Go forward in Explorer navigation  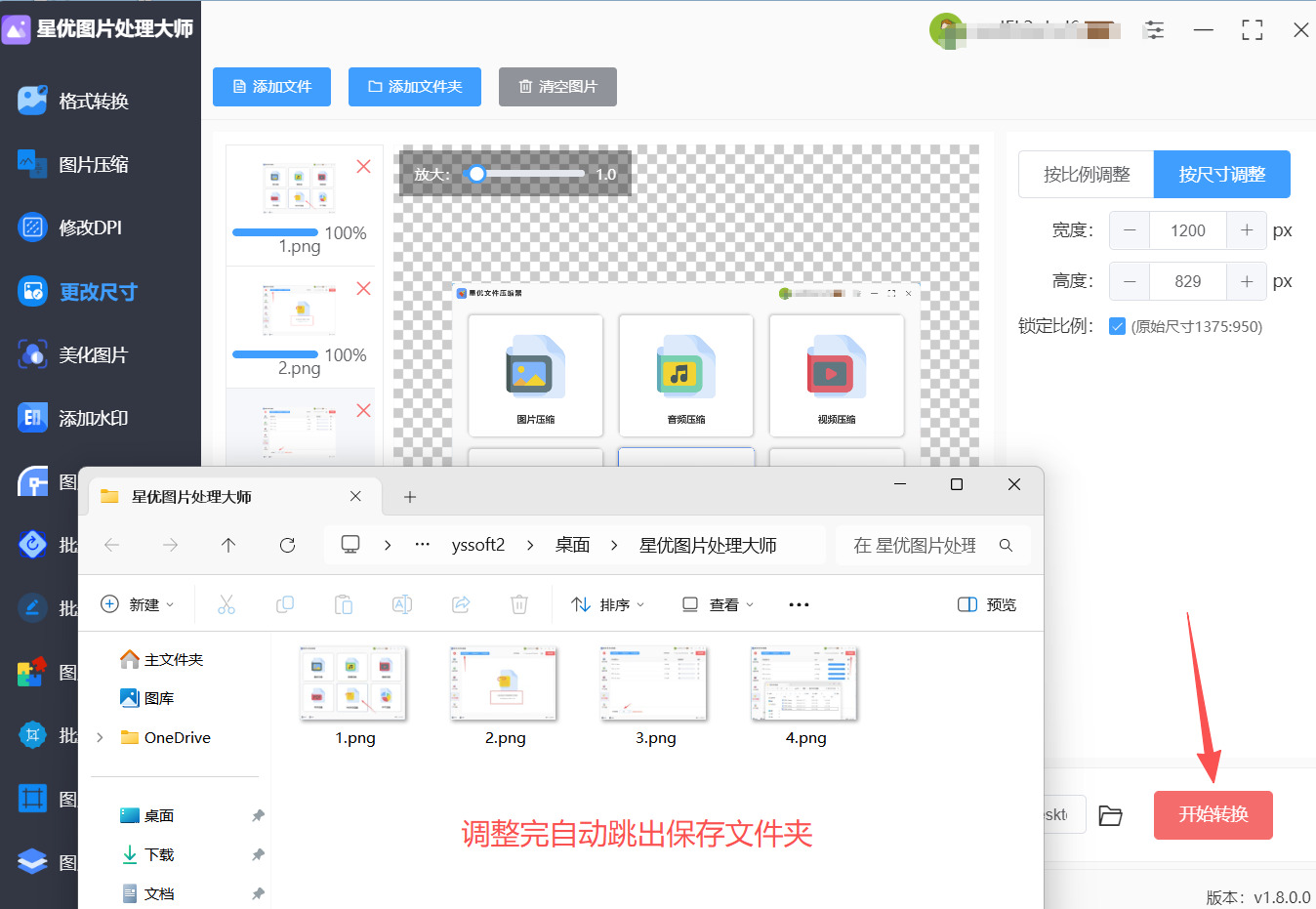[171, 545]
